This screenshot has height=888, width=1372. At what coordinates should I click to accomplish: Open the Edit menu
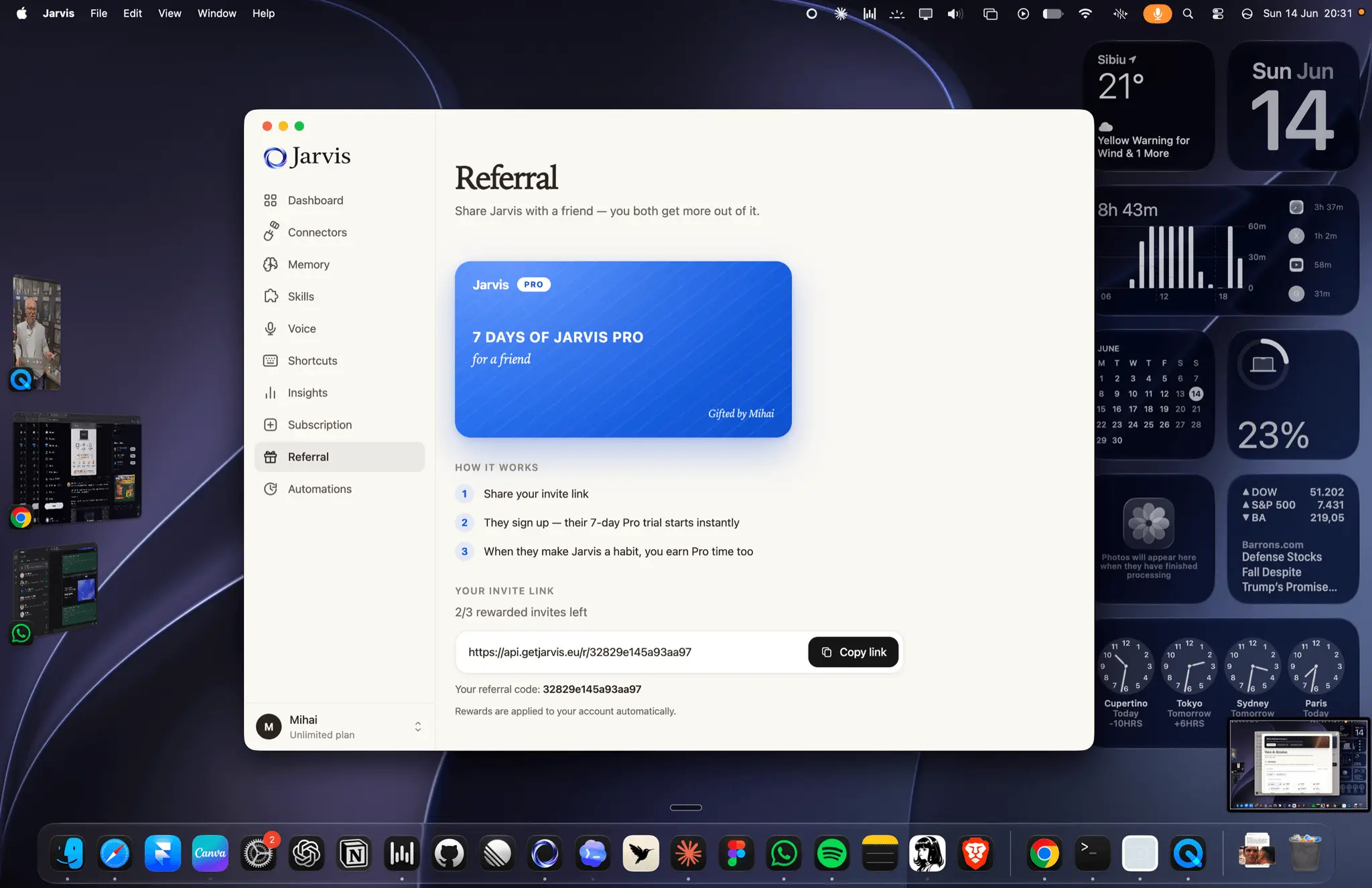coord(133,13)
